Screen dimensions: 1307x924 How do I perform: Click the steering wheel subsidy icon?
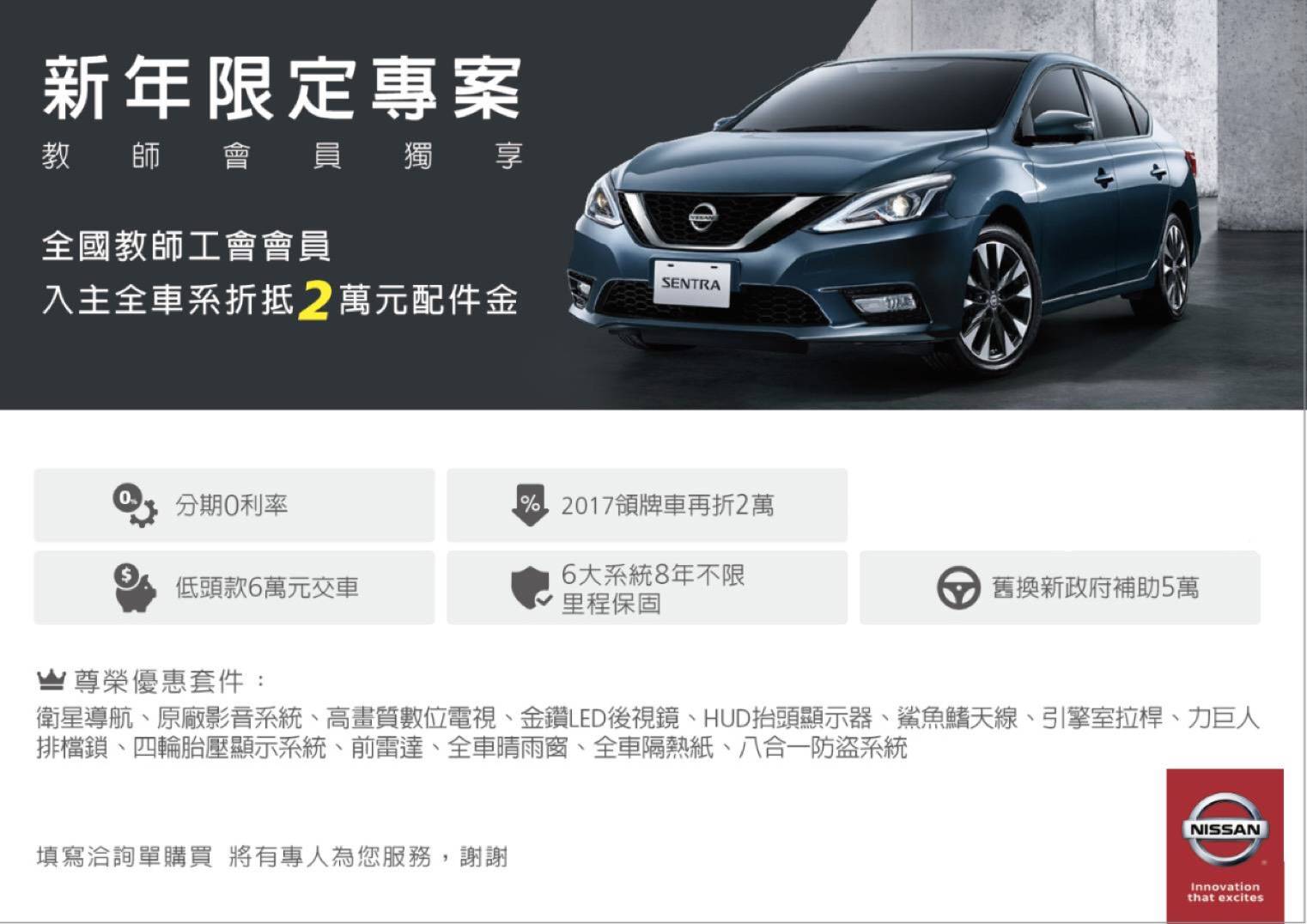click(x=958, y=588)
